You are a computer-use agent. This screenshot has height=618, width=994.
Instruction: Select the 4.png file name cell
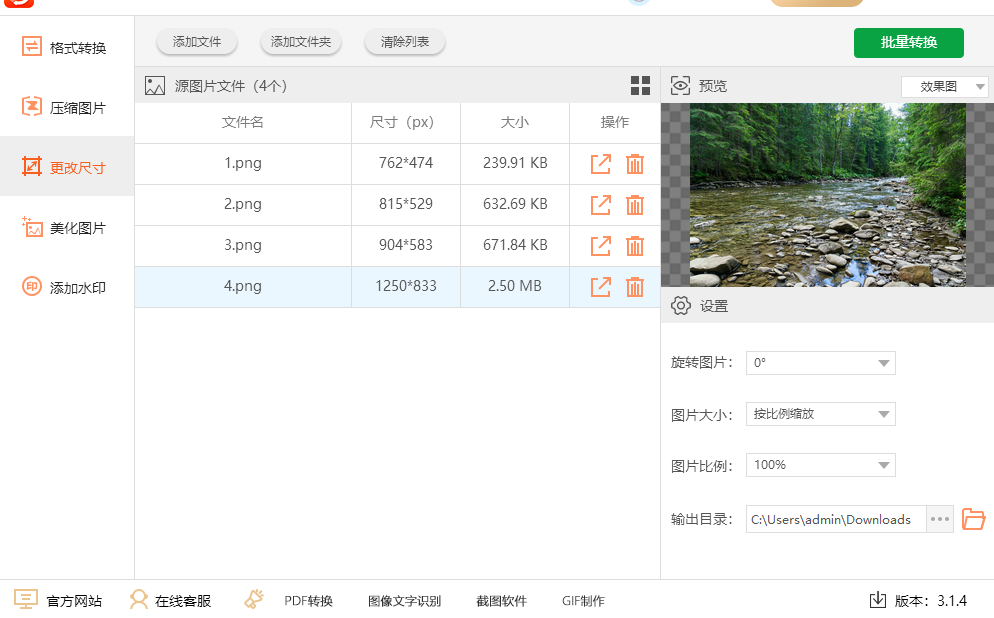tap(243, 286)
